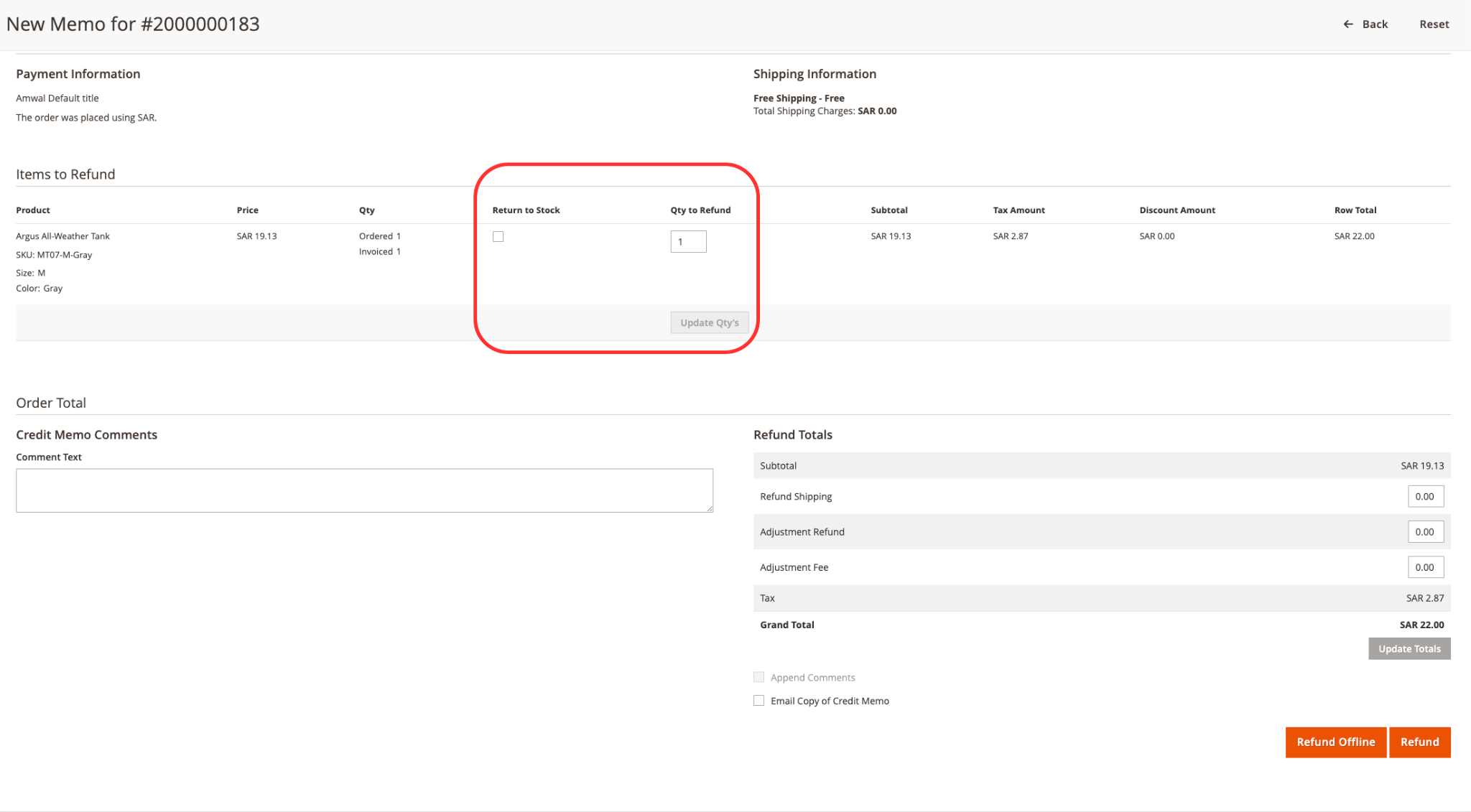The width and height of the screenshot is (1471, 812).
Task: Click the Comment Text label
Action: pos(49,457)
